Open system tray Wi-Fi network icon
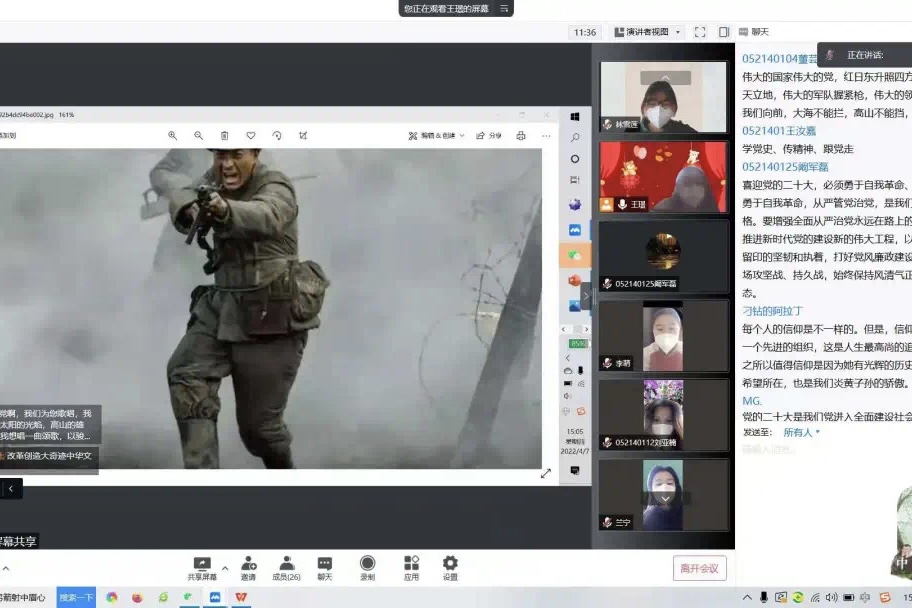This screenshot has height=608, width=912. pyautogui.click(x=815, y=598)
